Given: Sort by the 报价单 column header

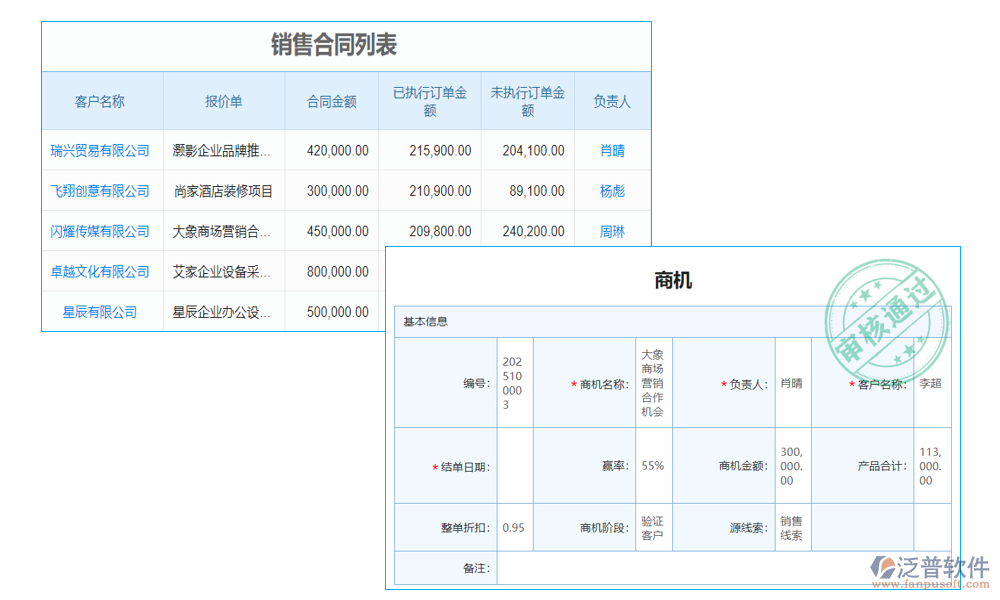Looking at the screenshot, I should point(227,100).
